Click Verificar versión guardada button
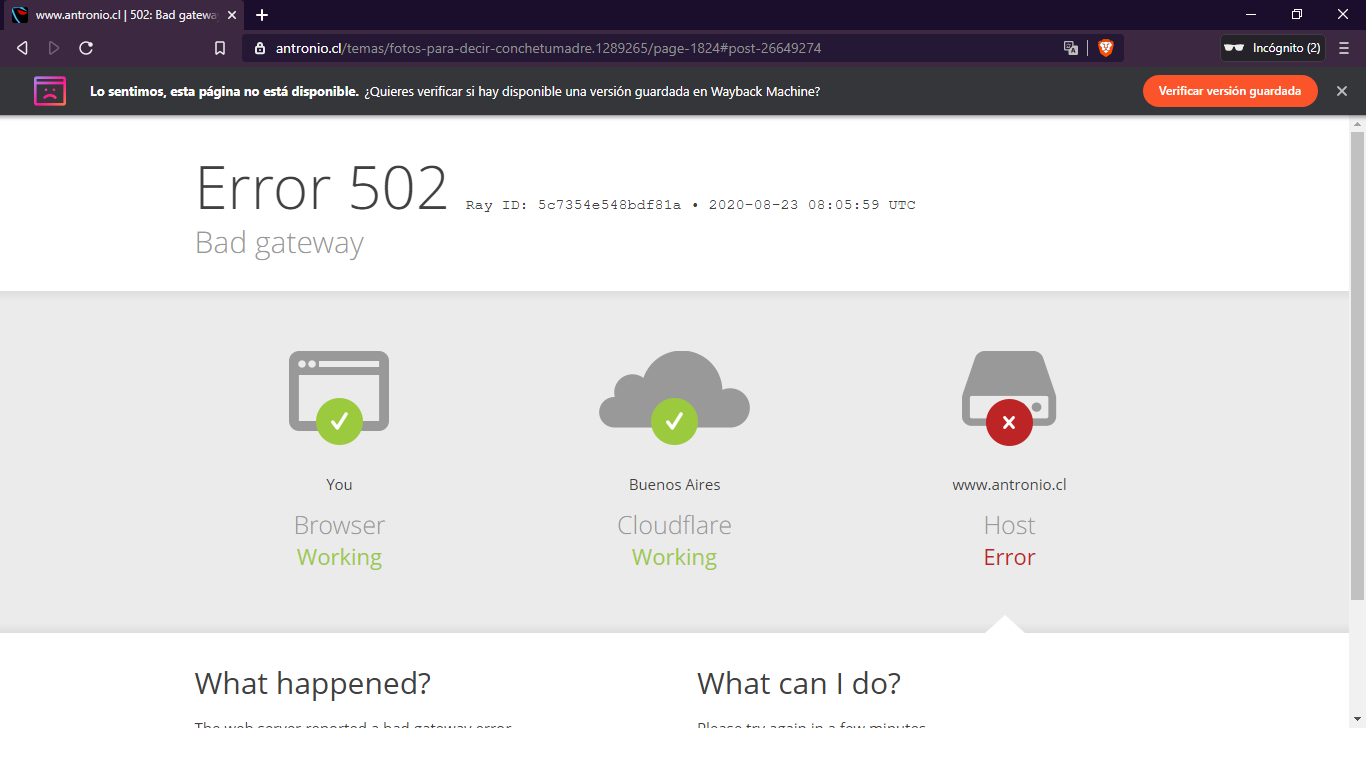This screenshot has width=1368, height=766. (1230, 91)
